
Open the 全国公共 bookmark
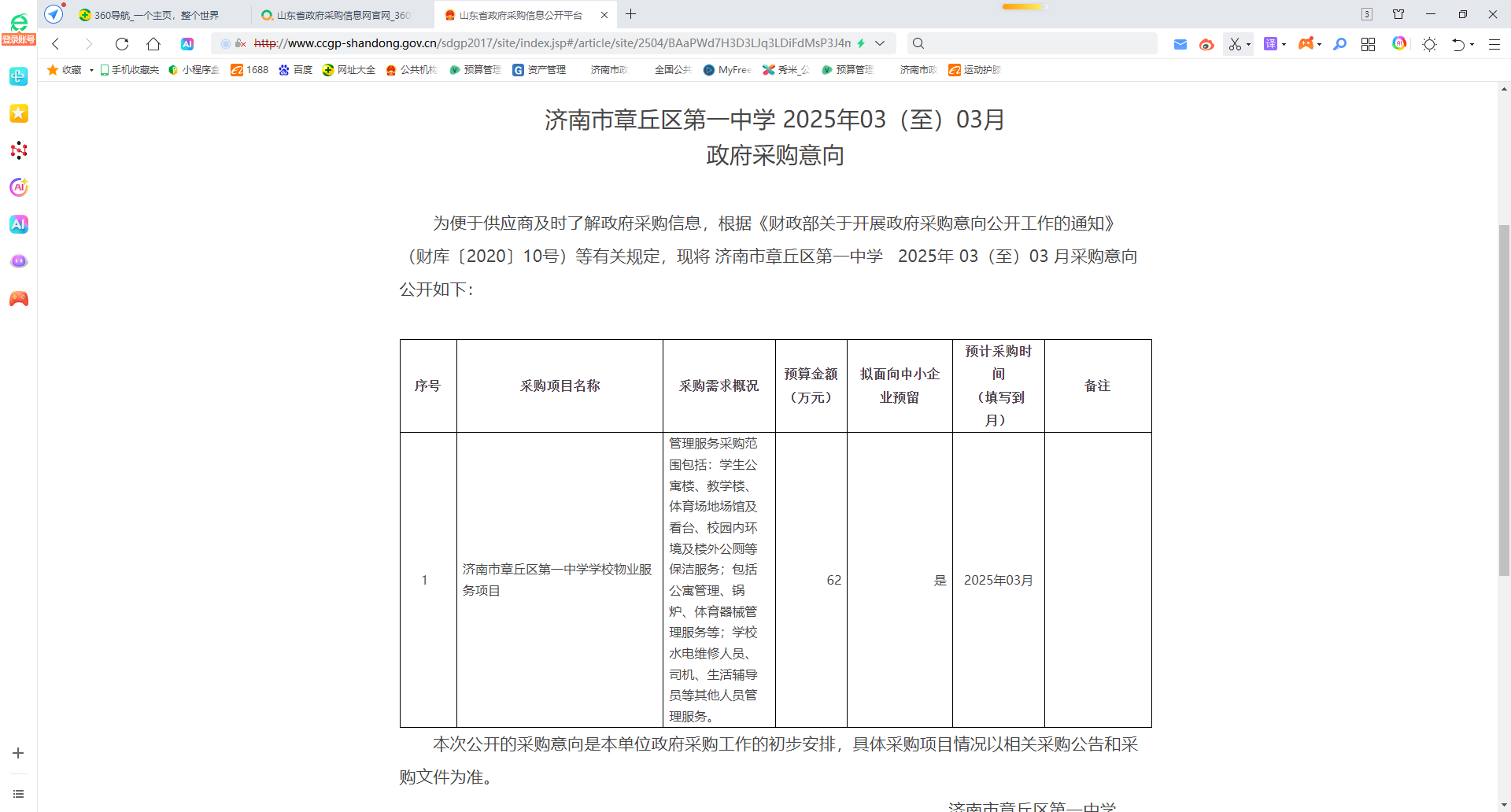tap(672, 70)
